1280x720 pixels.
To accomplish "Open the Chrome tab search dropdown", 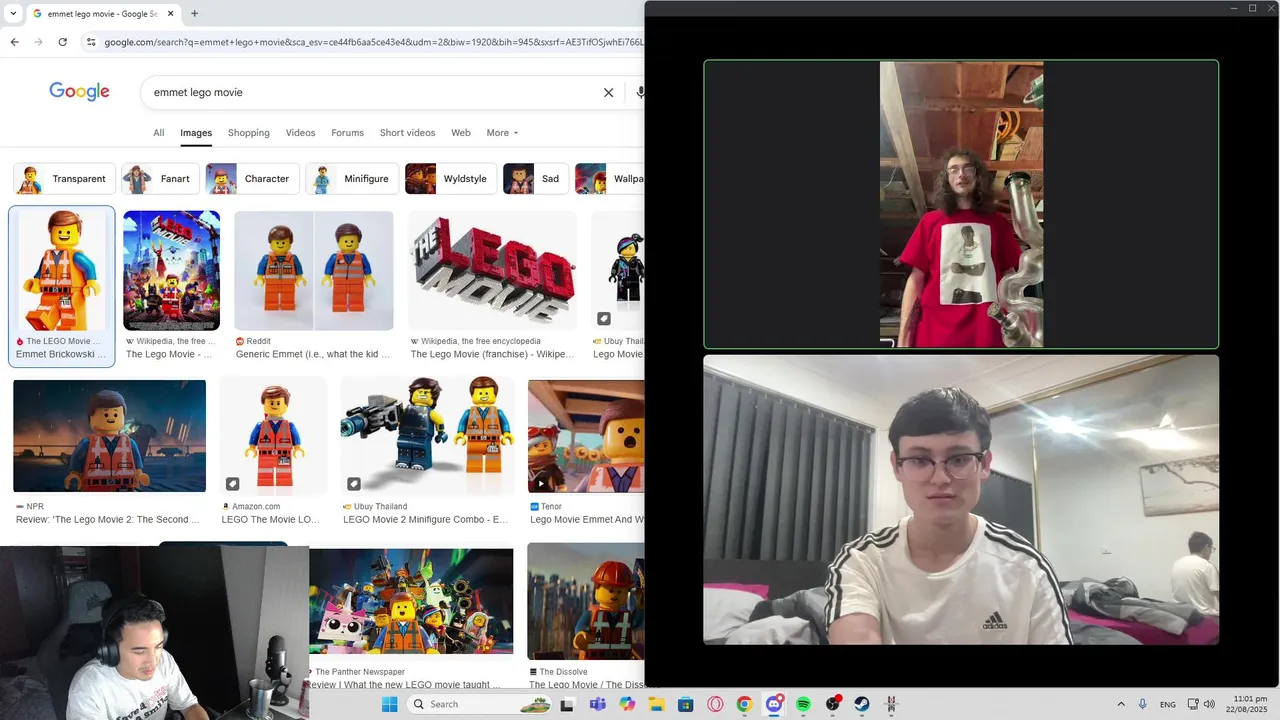I will [x=13, y=14].
